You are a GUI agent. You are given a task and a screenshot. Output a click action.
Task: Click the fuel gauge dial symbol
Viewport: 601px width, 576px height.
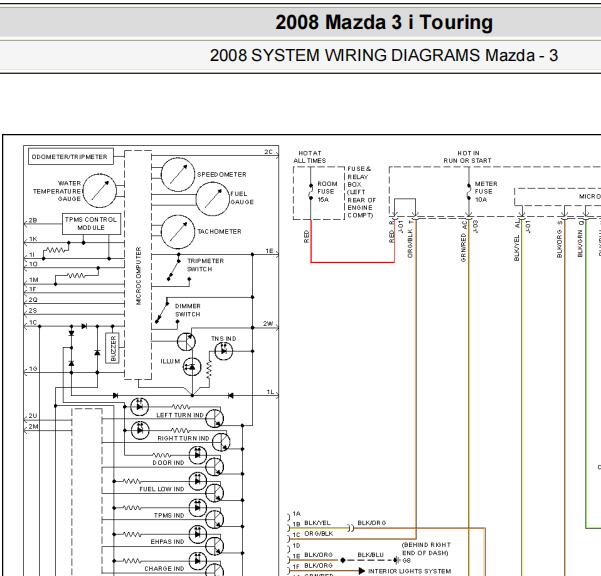point(213,199)
